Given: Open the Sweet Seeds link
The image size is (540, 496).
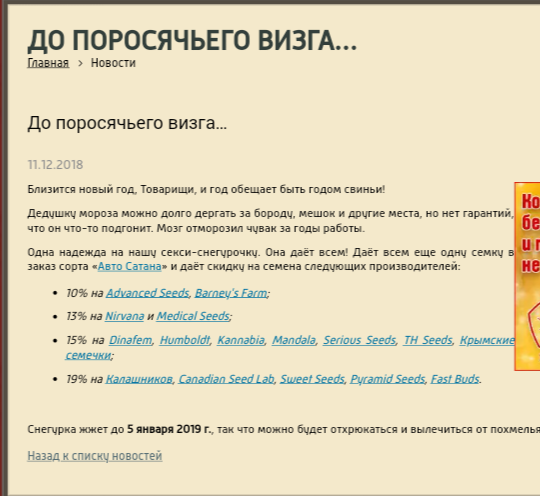Looking at the screenshot, I should coord(312,379).
